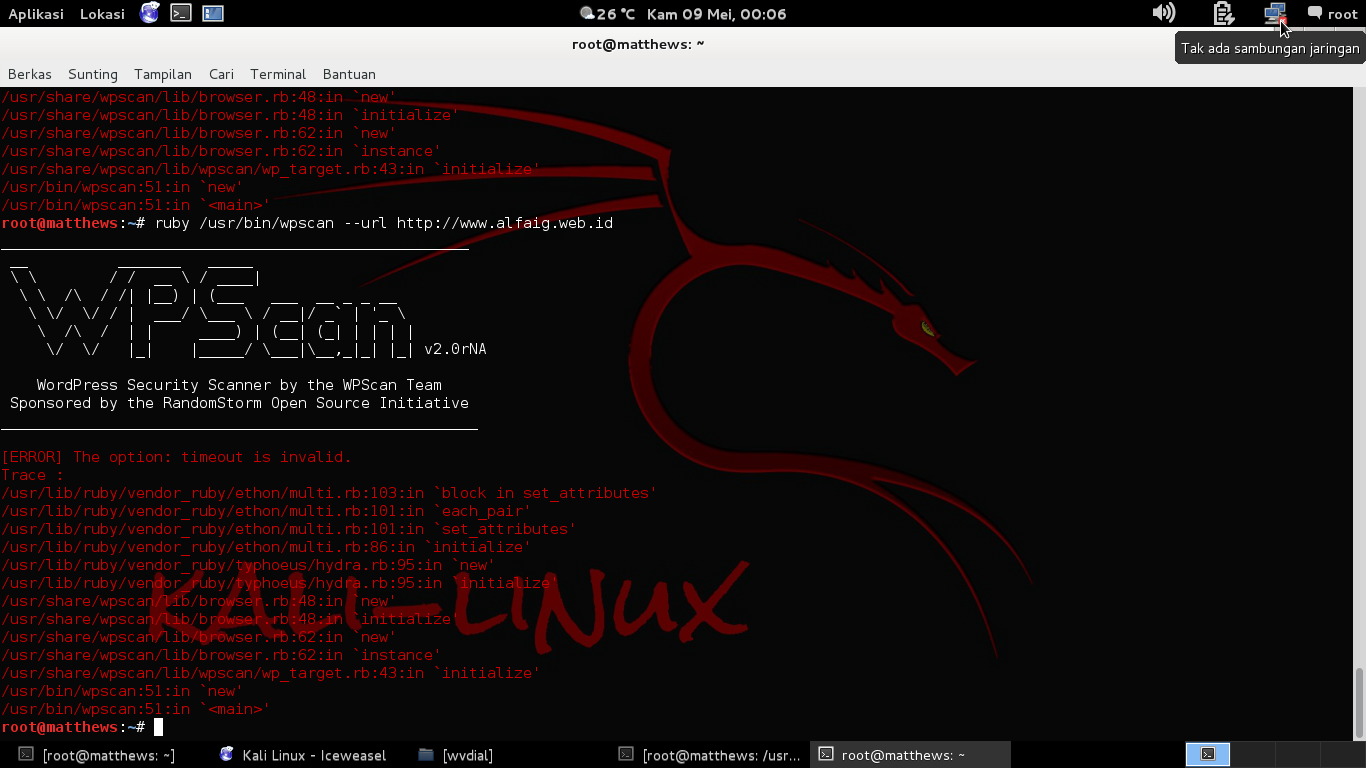This screenshot has height=768, width=1366.
Task: Open the Cari menu
Action: pyautogui.click(x=221, y=74)
